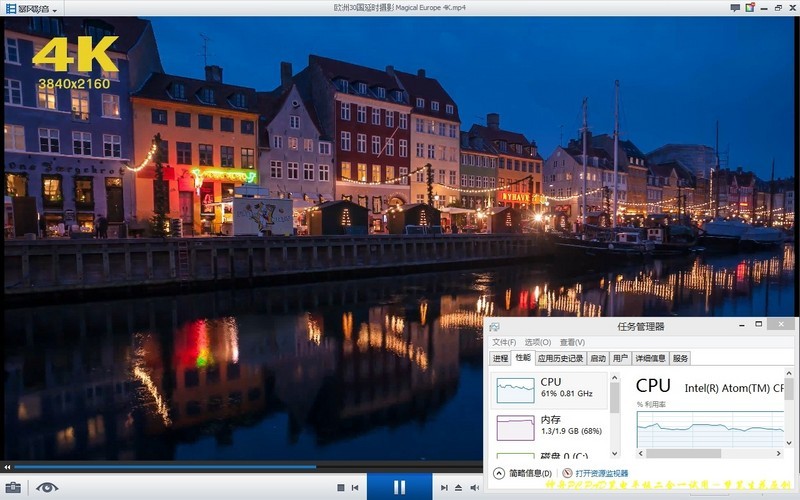800x500 pixels.
Task: Open a file with the eject icon
Action: click(x=458, y=488)
